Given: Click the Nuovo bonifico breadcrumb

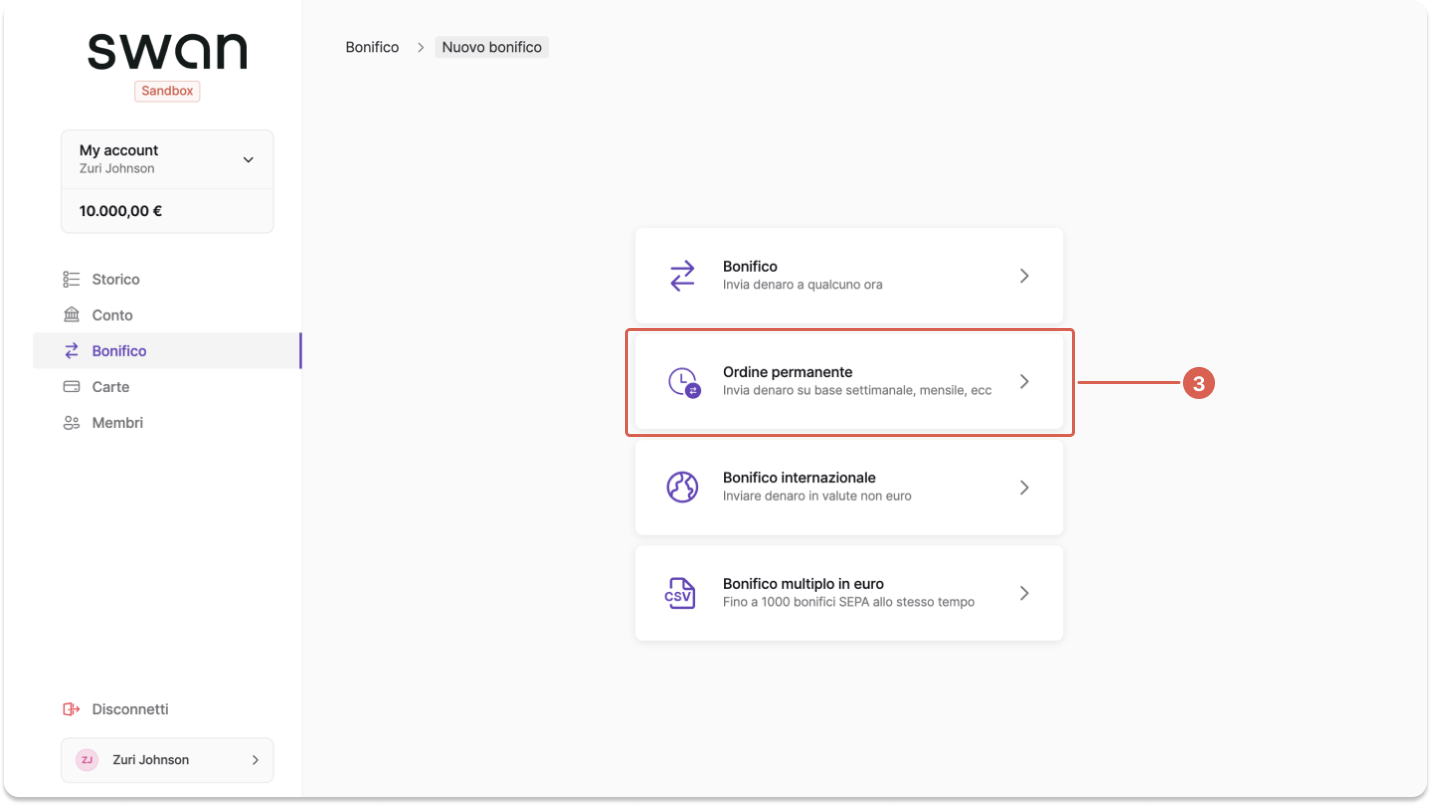Looking at the screenshot, I should click(492, 47).
